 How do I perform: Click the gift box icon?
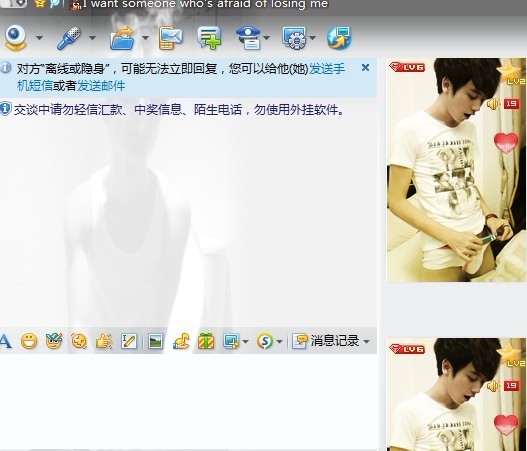[206, 341]
